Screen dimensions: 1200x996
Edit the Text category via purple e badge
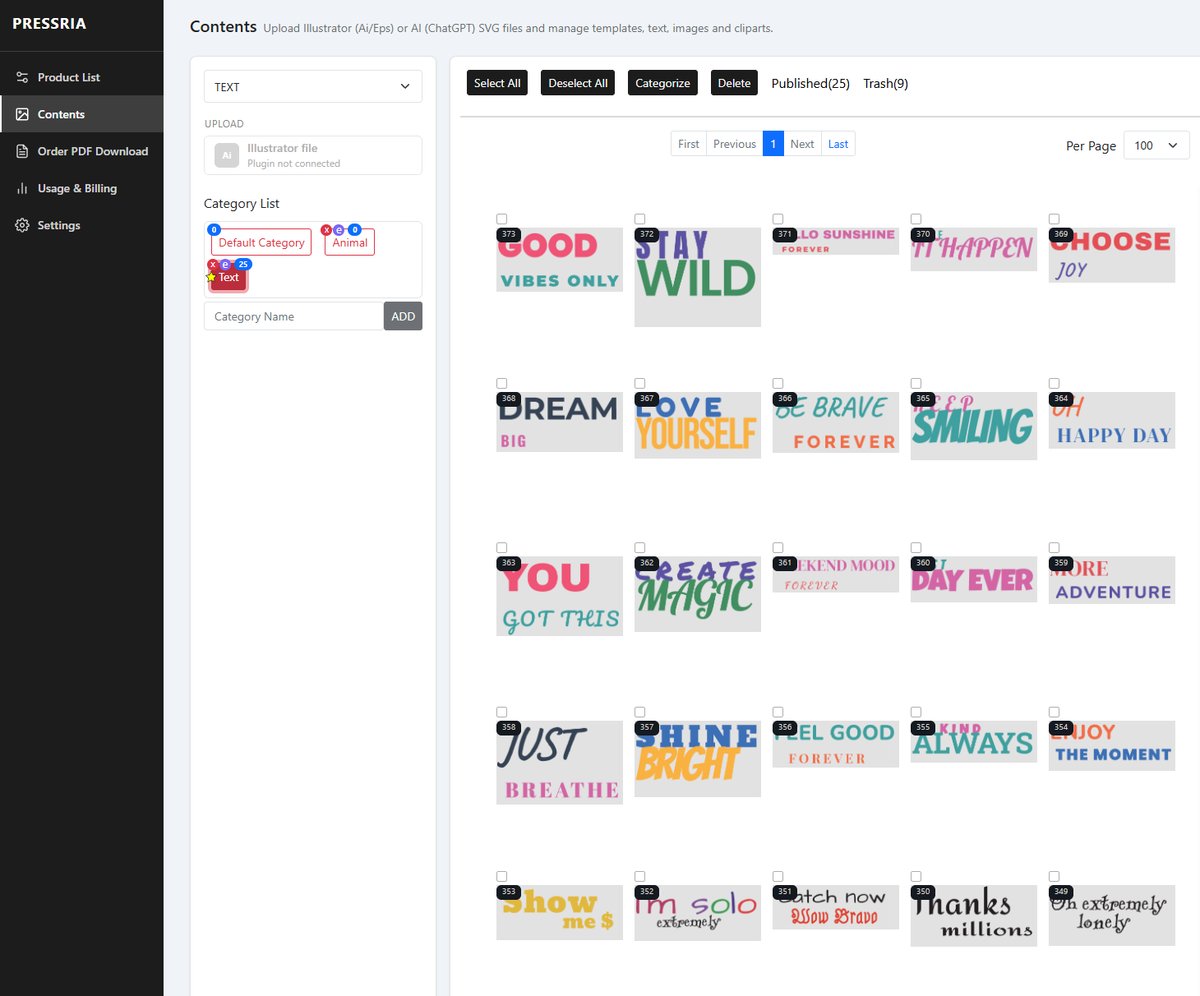(x=225, y=265)
